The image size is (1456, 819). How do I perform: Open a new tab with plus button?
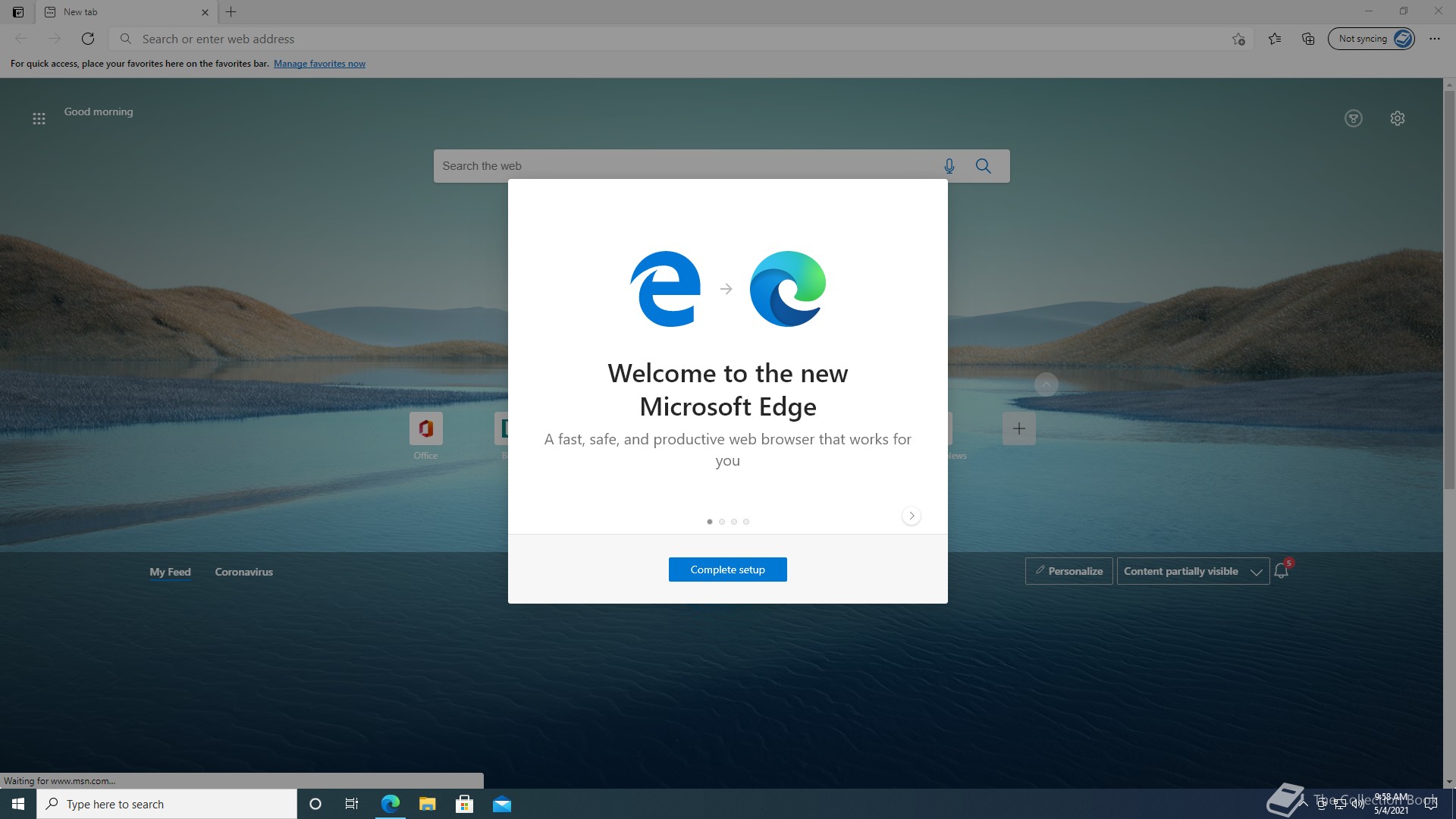click(231, 12)
